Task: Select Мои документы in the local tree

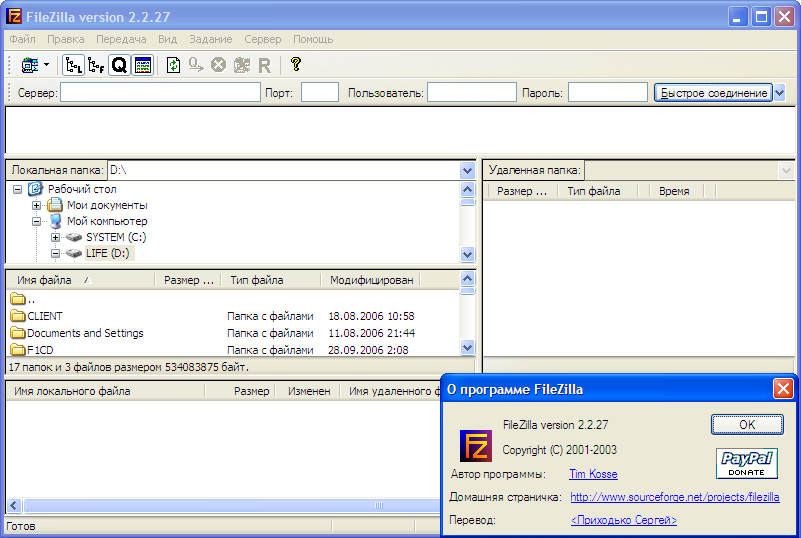Action: coord(107,205)
